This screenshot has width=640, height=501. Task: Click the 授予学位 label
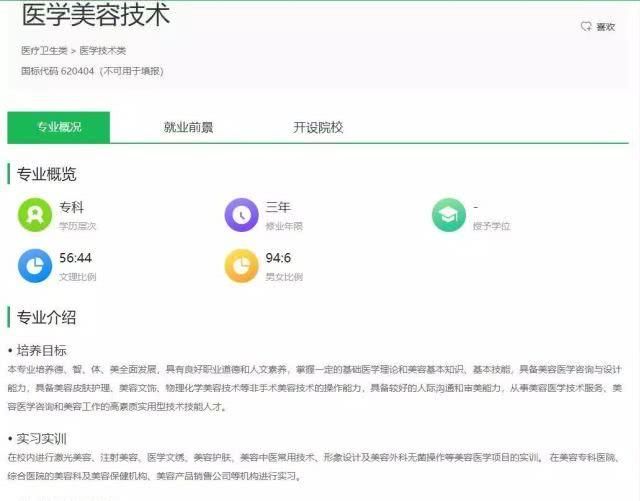pos(492,226)
